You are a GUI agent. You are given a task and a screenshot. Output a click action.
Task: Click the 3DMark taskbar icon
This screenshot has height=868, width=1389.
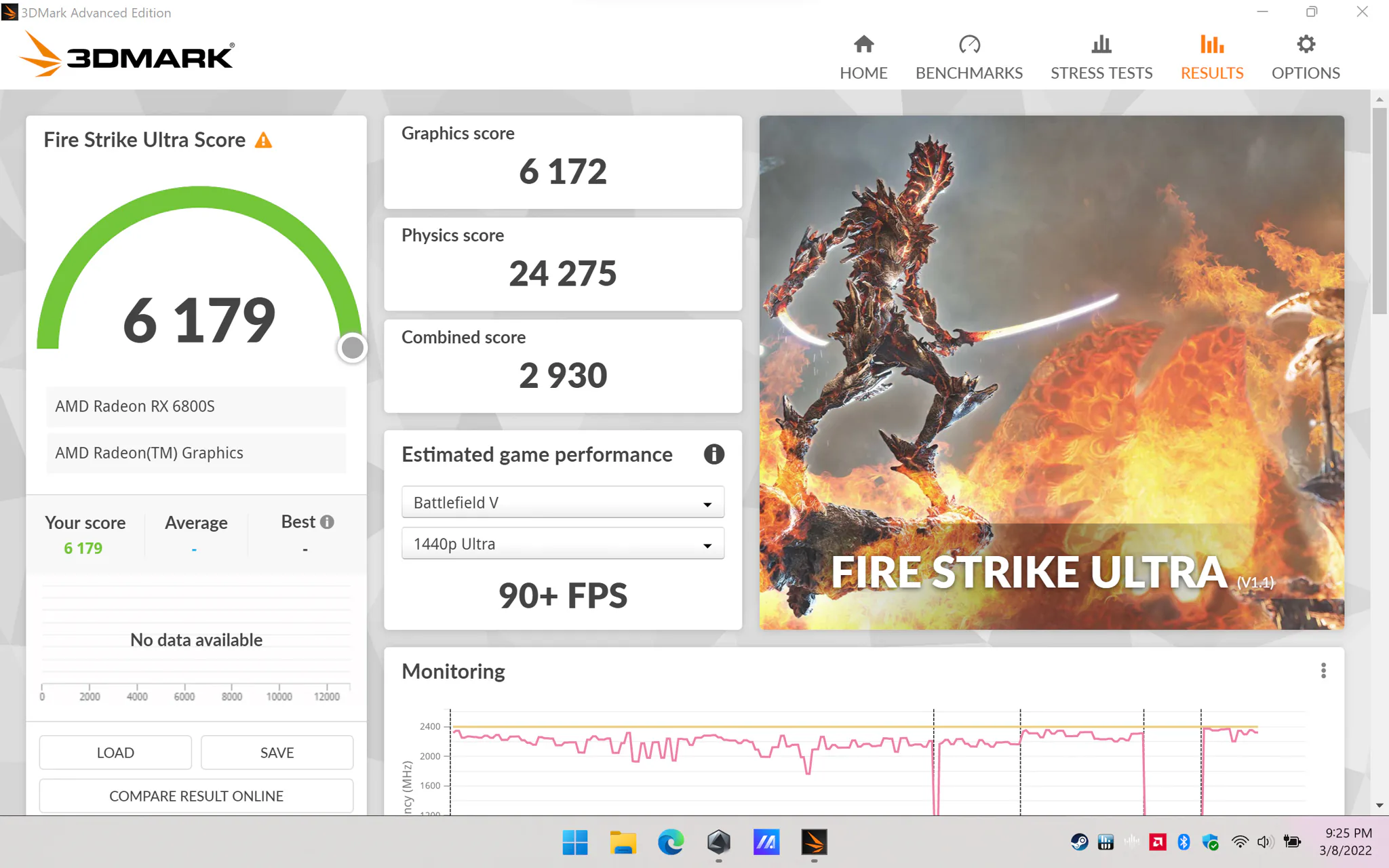click(814, 843)
